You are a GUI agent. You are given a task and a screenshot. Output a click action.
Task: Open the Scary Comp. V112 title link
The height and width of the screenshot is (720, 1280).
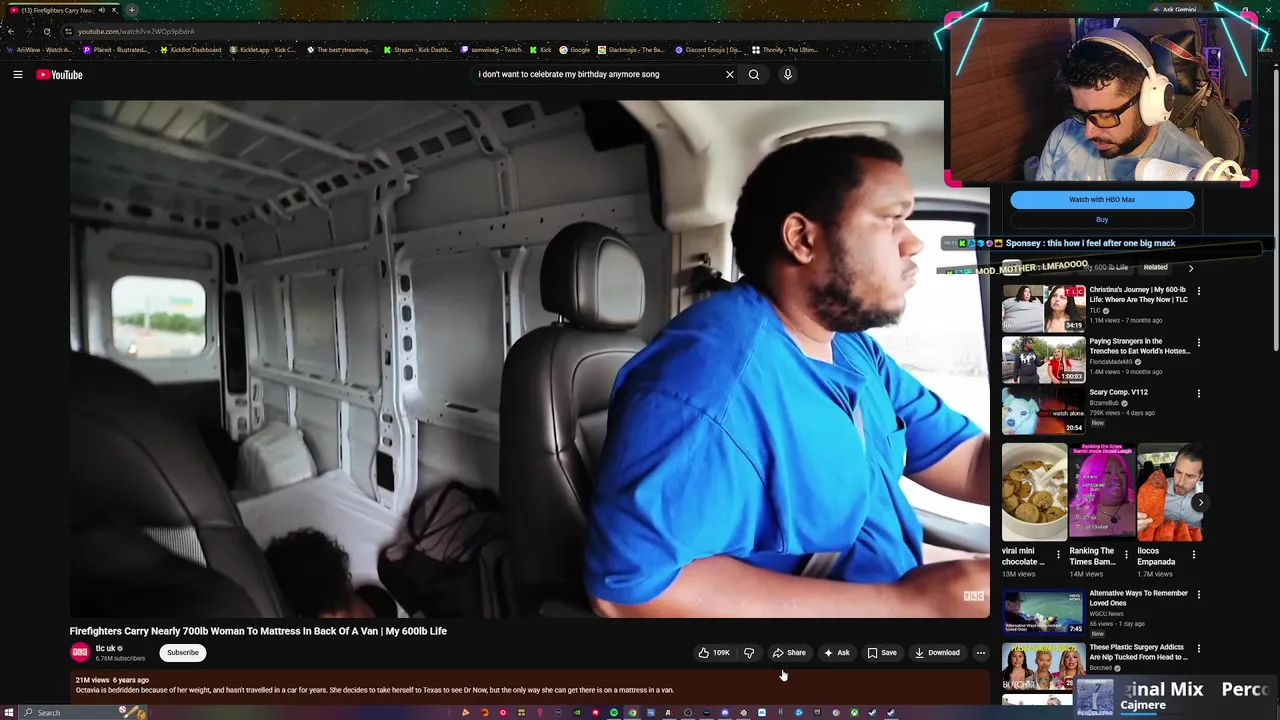1118,392
